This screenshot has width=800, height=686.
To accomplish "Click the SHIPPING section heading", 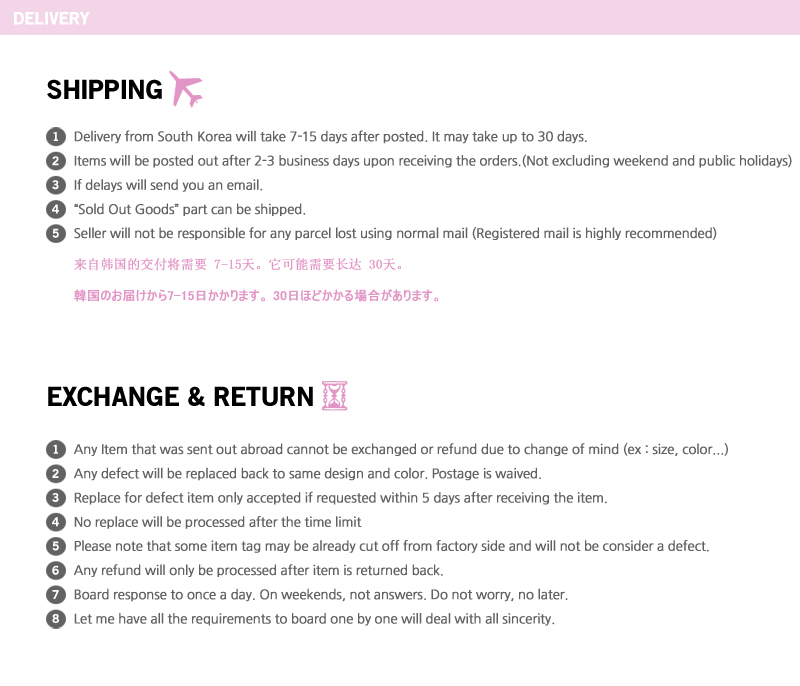I will [104, 90].
